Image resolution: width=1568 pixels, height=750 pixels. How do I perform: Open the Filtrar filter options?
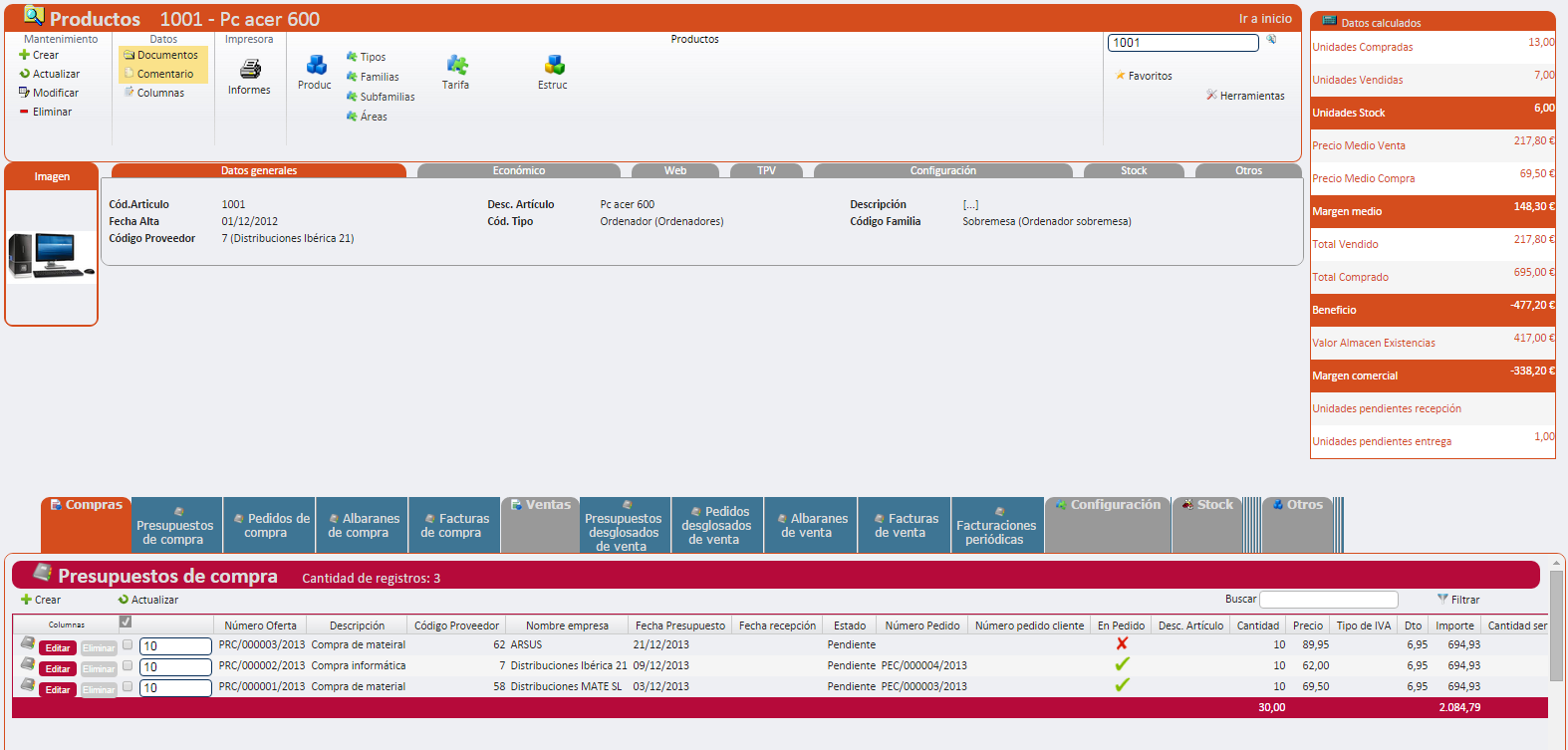click(1458, 600)
